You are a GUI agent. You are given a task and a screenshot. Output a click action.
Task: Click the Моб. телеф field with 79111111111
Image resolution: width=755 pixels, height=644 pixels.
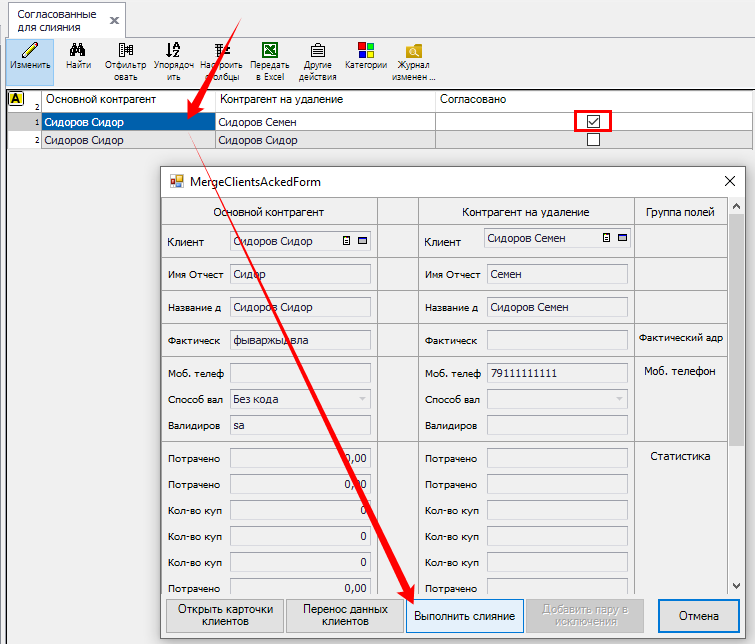click(x=556, y=373)
